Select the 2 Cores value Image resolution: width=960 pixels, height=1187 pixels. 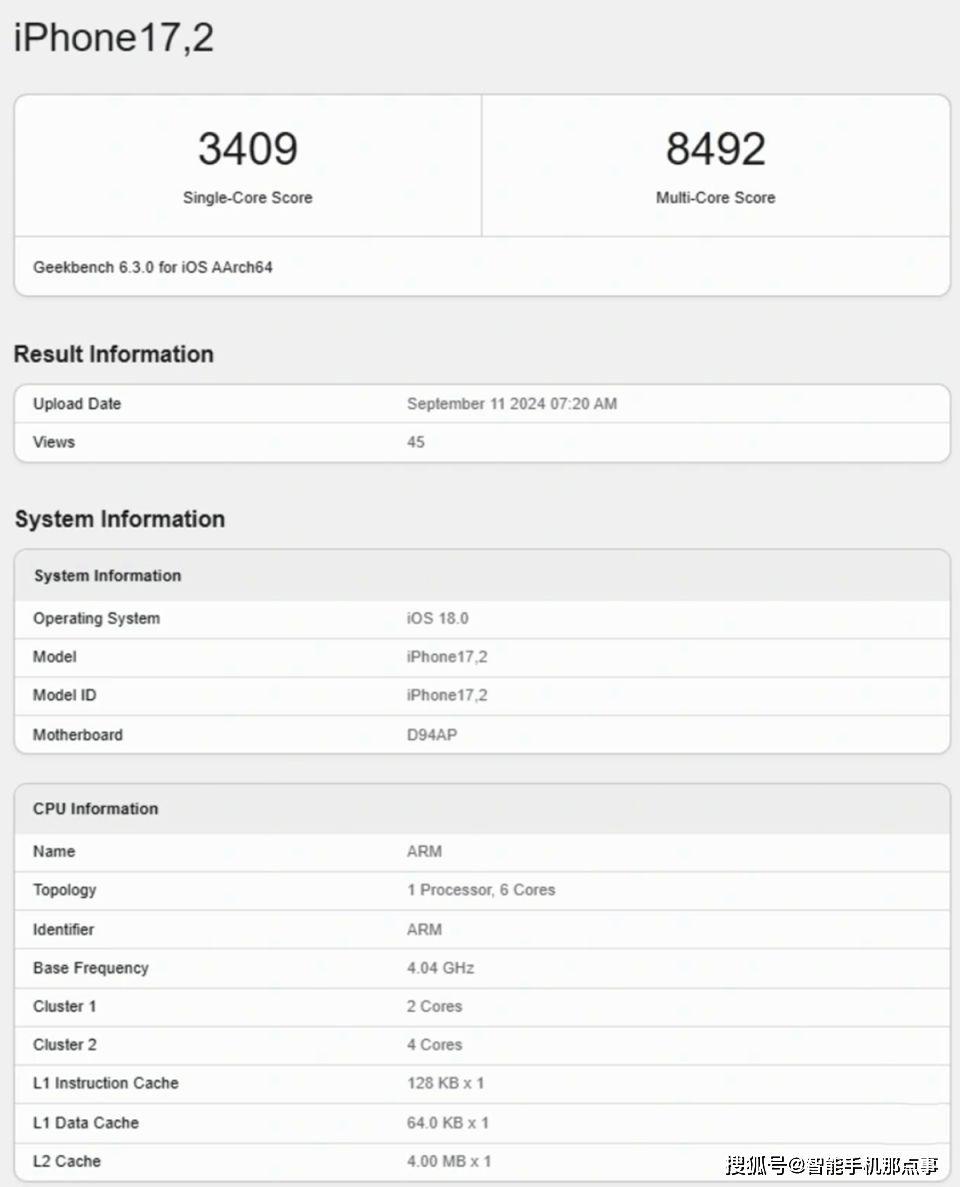[435, 1006]
